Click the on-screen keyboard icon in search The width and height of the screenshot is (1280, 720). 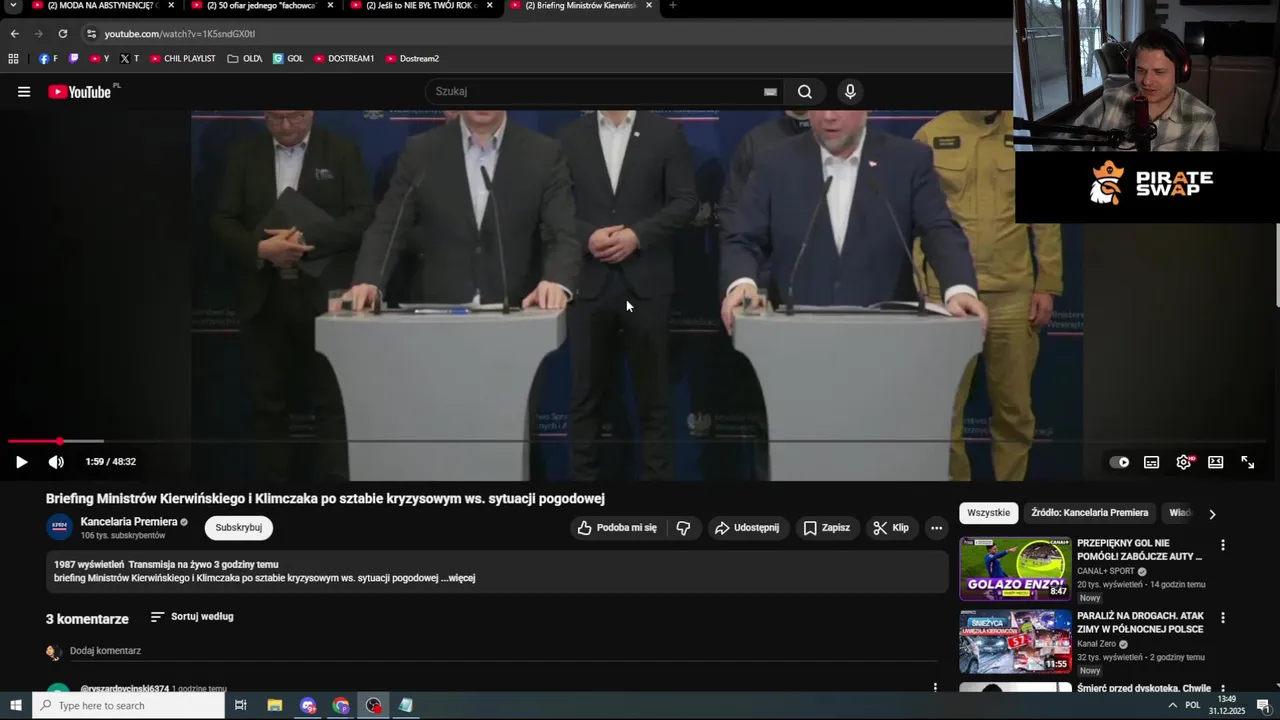[x=770, y=92]
